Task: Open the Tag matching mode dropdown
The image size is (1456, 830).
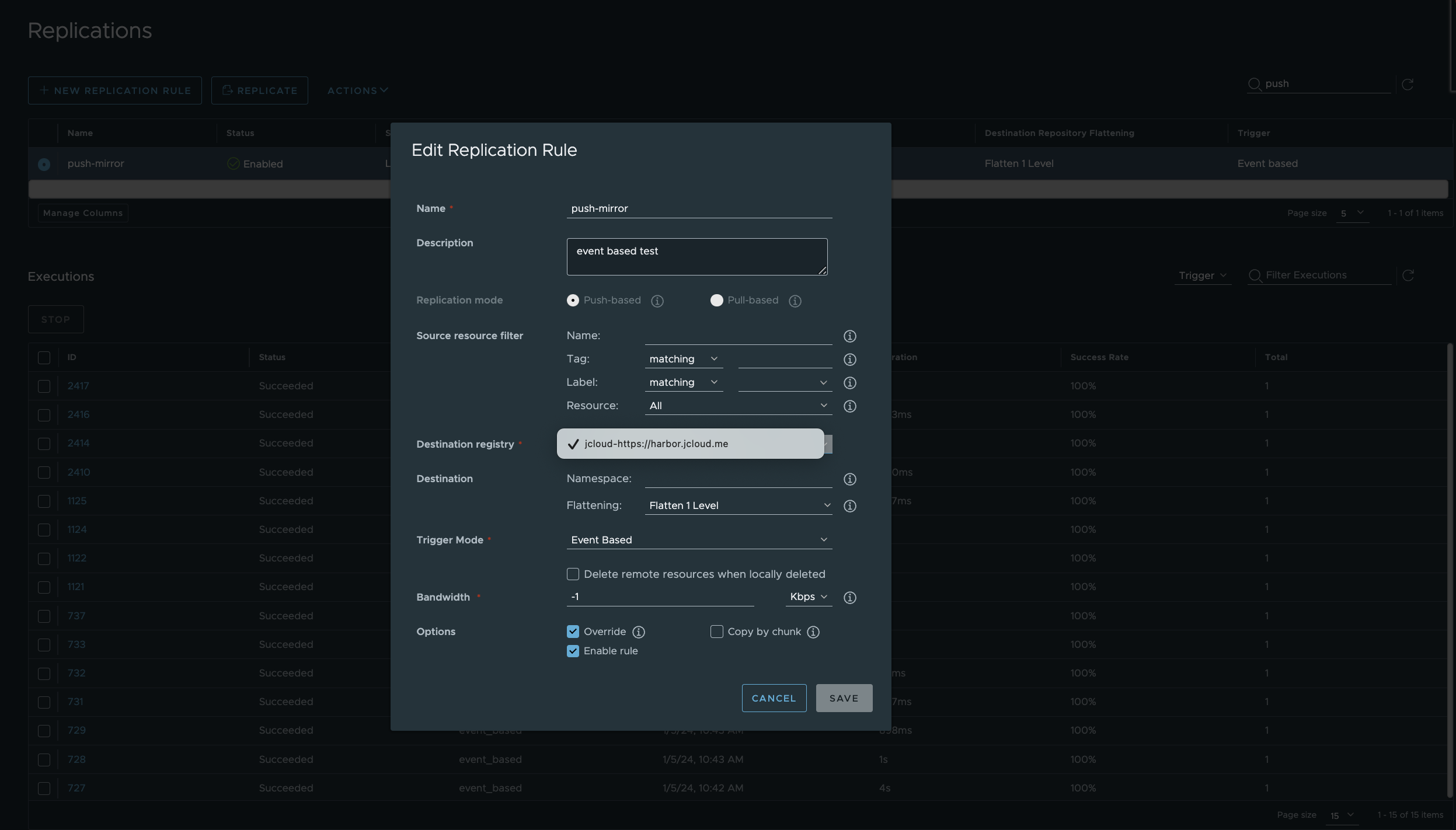Action: click(683, 359)
